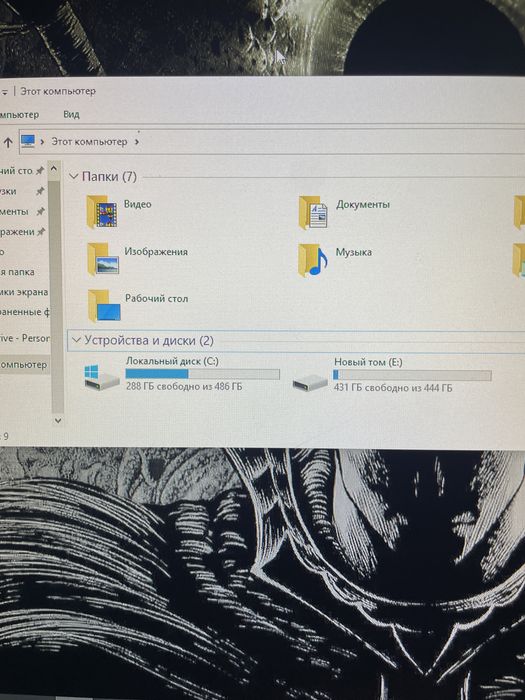Open the Компьютер ribbon tab
This screenshot has height=700, width=525.
click(19, 114)
